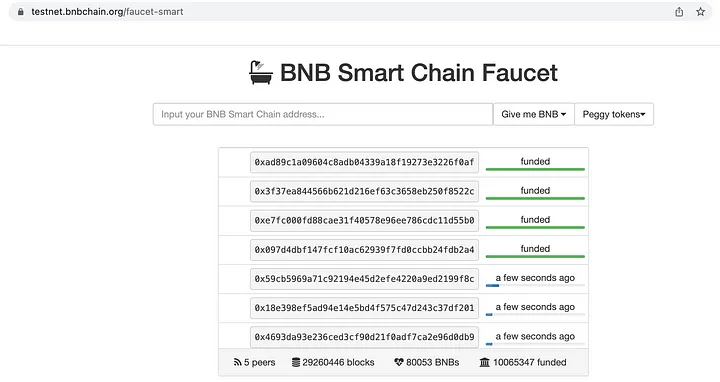
Task: Expand the Peggy tokens dropdown
Action: tap(614, 114)
